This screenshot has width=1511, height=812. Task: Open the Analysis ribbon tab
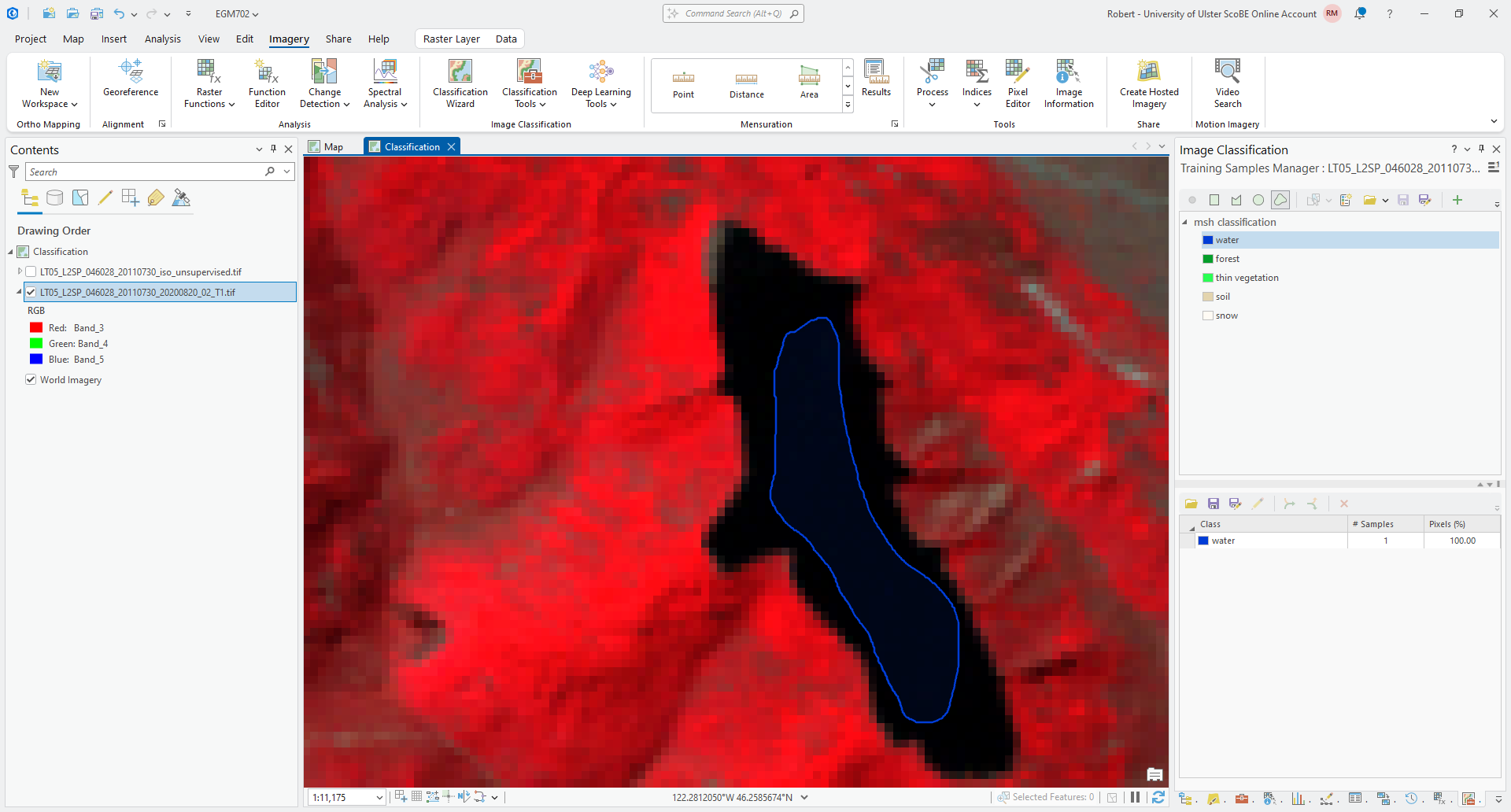(162, 39)
